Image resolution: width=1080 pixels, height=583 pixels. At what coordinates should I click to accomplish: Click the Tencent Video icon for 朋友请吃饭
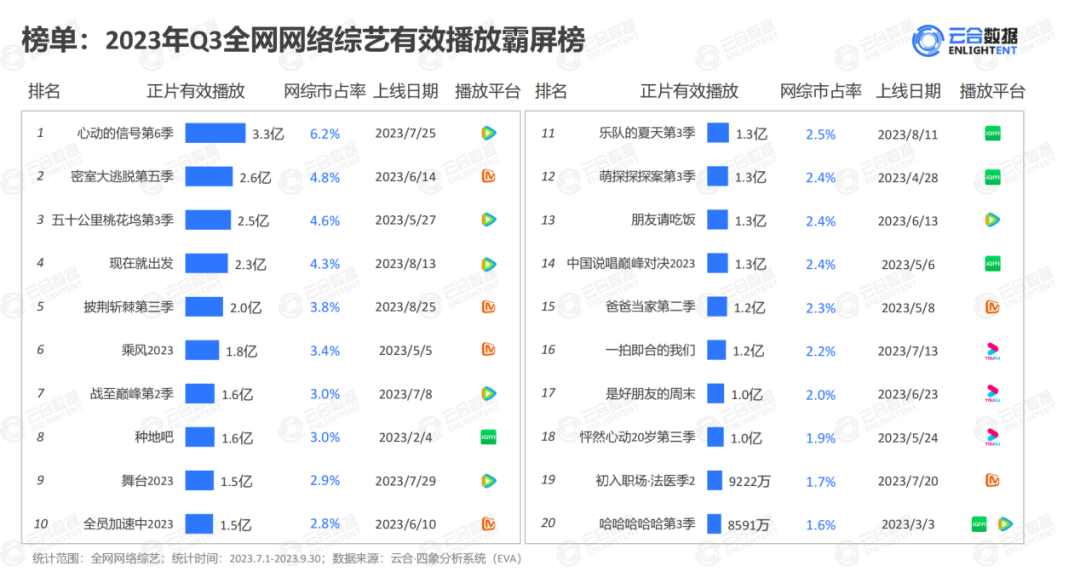(x=992, y=220)
